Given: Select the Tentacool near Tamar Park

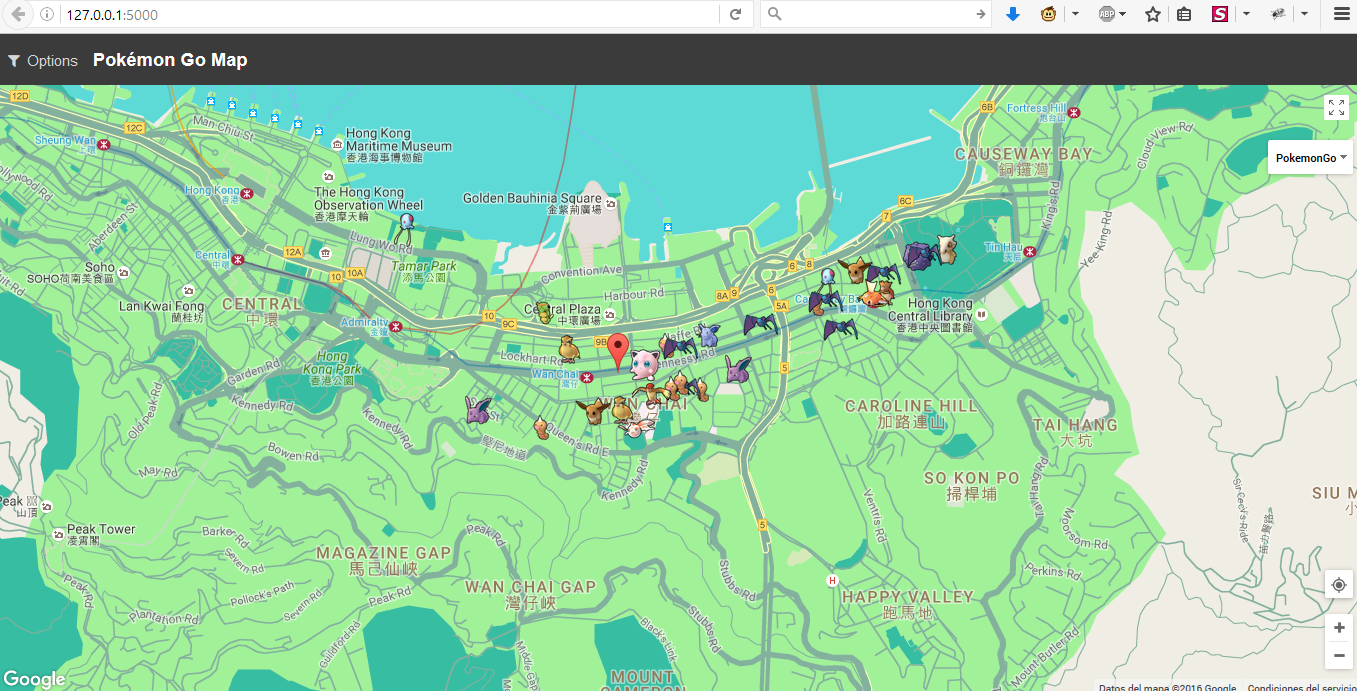Looking at the screenshot, I should point(406,226).
